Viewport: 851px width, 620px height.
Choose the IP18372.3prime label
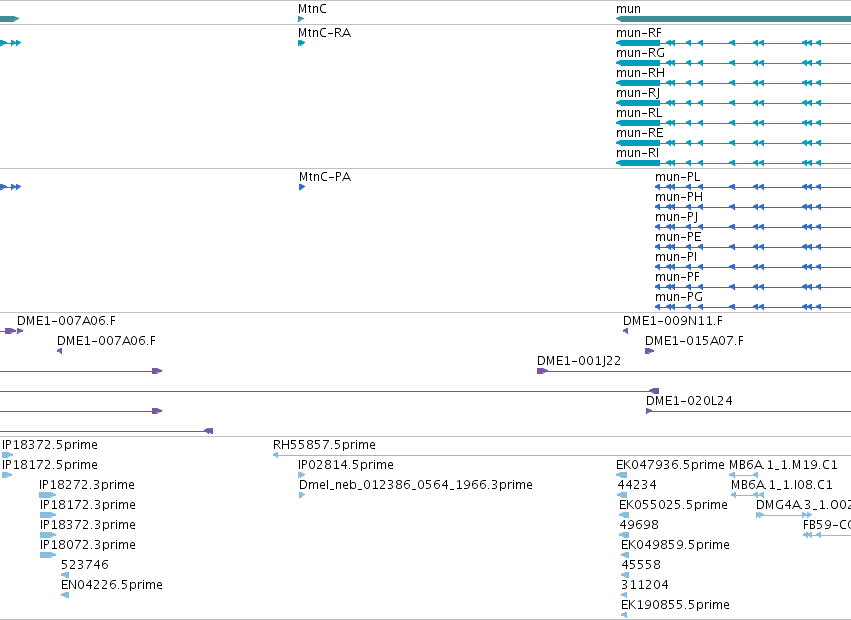[88, 525]
